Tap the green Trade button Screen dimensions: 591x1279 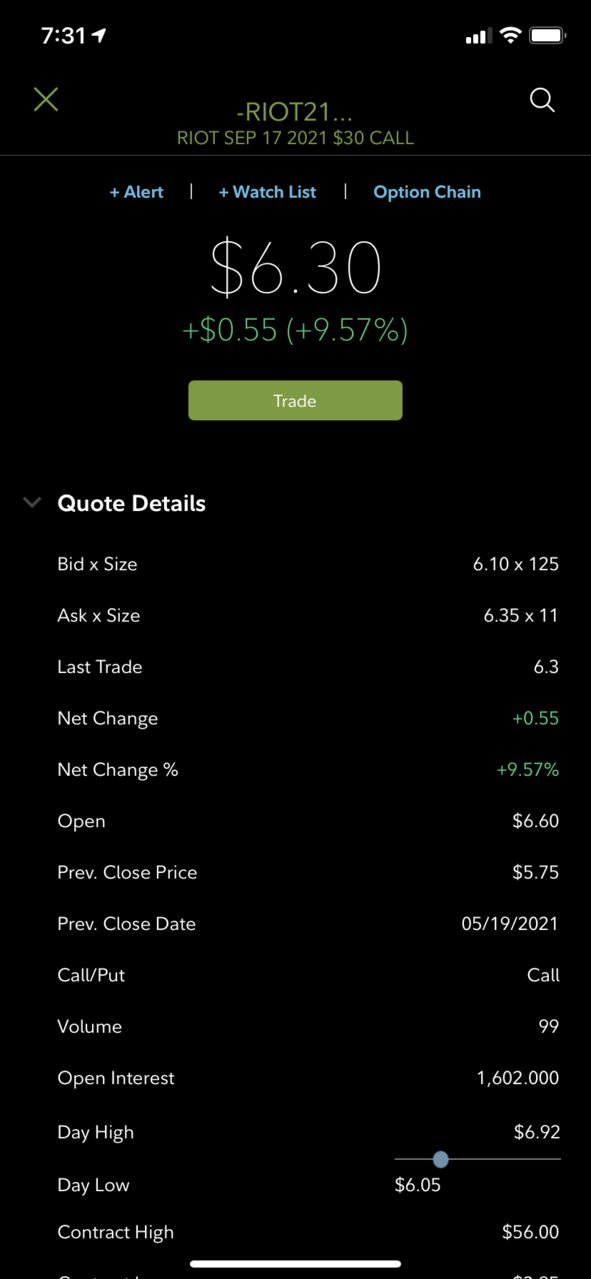coord(295,400)
